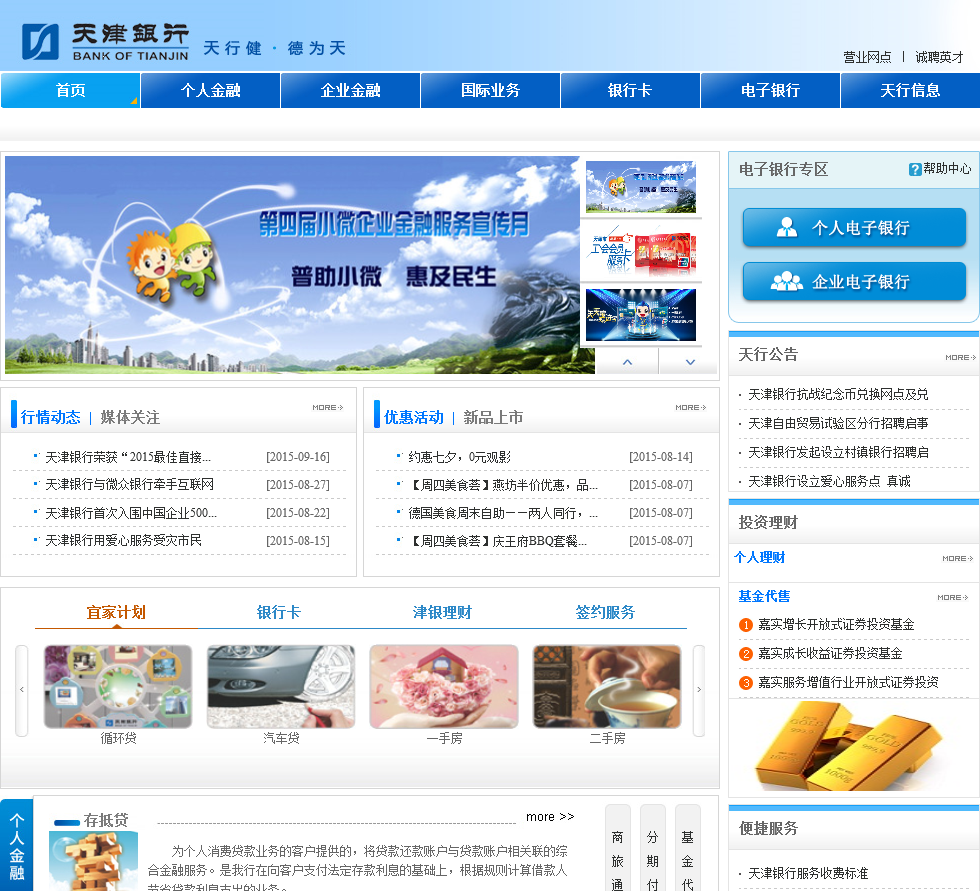The width and height of the screenshot is (980, 891).
Task: Open notice 天津自由贸易试验区分行招聘启事
Action: (838, 423)
